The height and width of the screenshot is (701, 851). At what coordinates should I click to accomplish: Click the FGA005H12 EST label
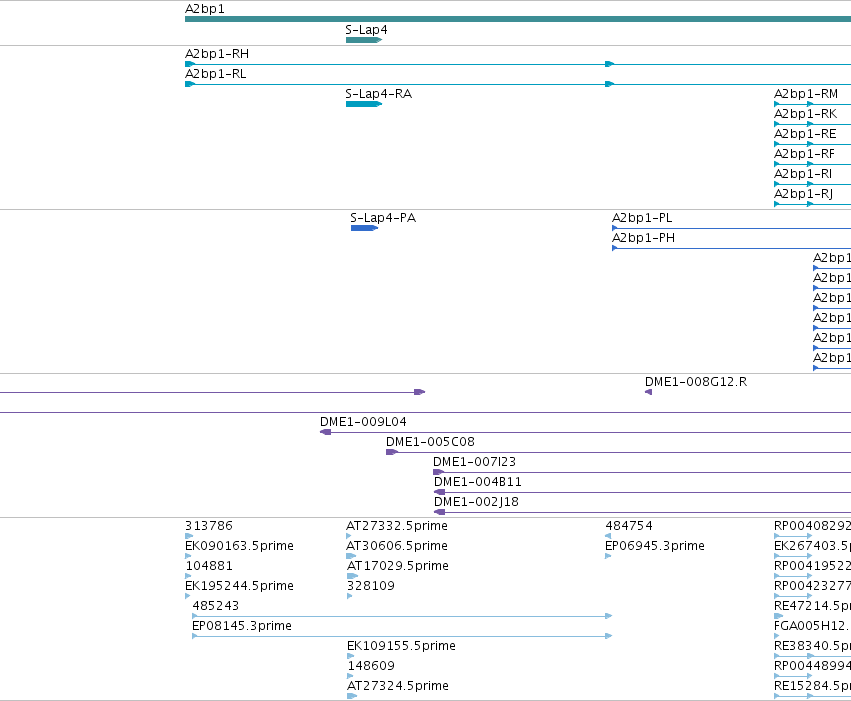tap(812, 626)
